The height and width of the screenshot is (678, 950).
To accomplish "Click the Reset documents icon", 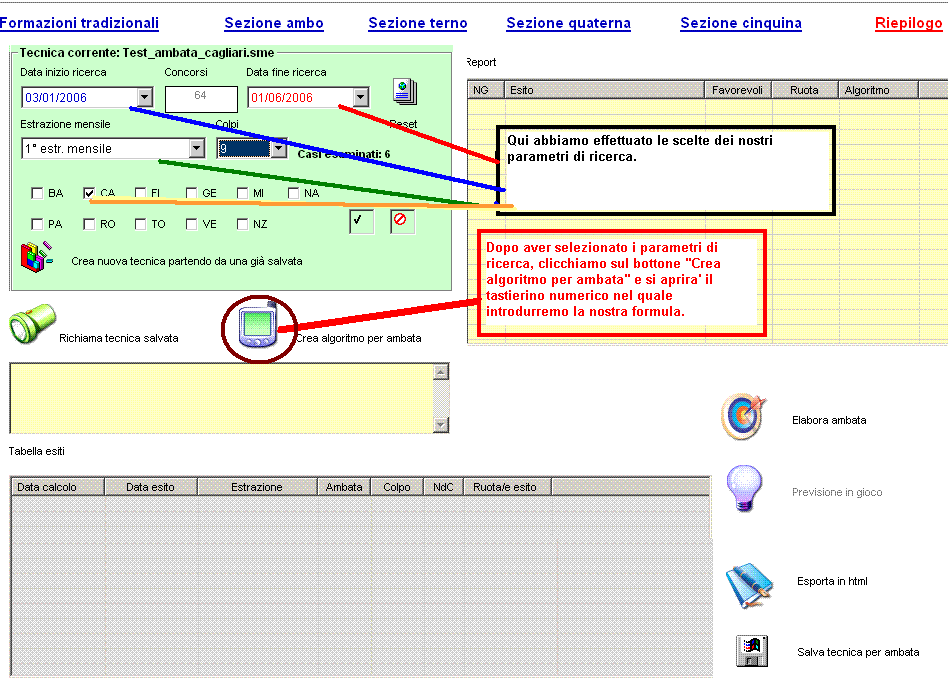I will point(405,91).
